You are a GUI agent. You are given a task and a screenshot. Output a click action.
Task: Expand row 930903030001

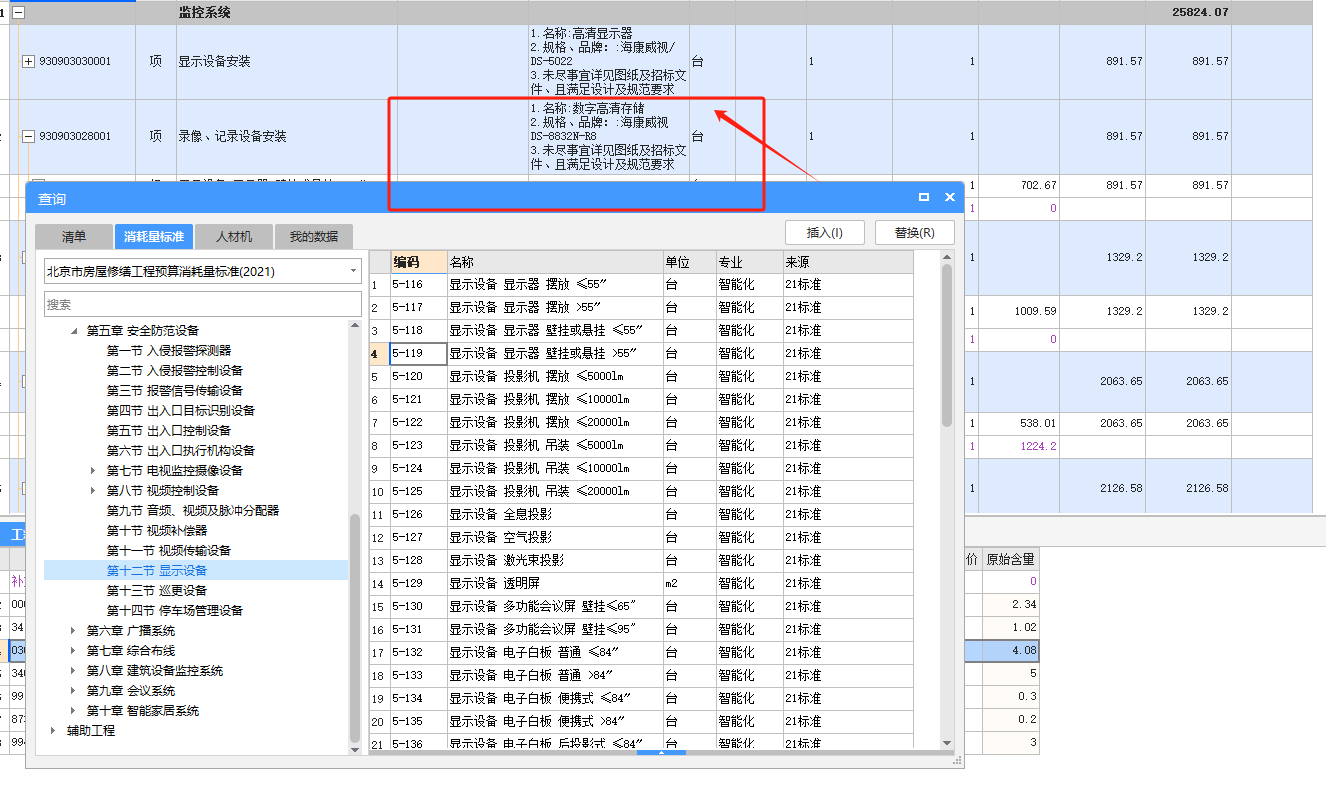click(x=28, y=61)
